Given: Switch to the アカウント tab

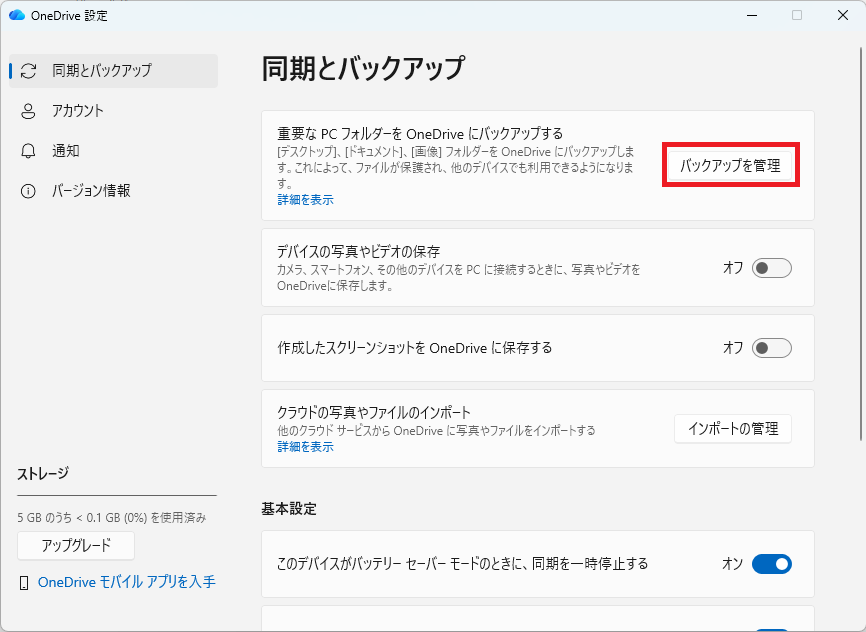Looking at the screenshot, I should point(78,111).
